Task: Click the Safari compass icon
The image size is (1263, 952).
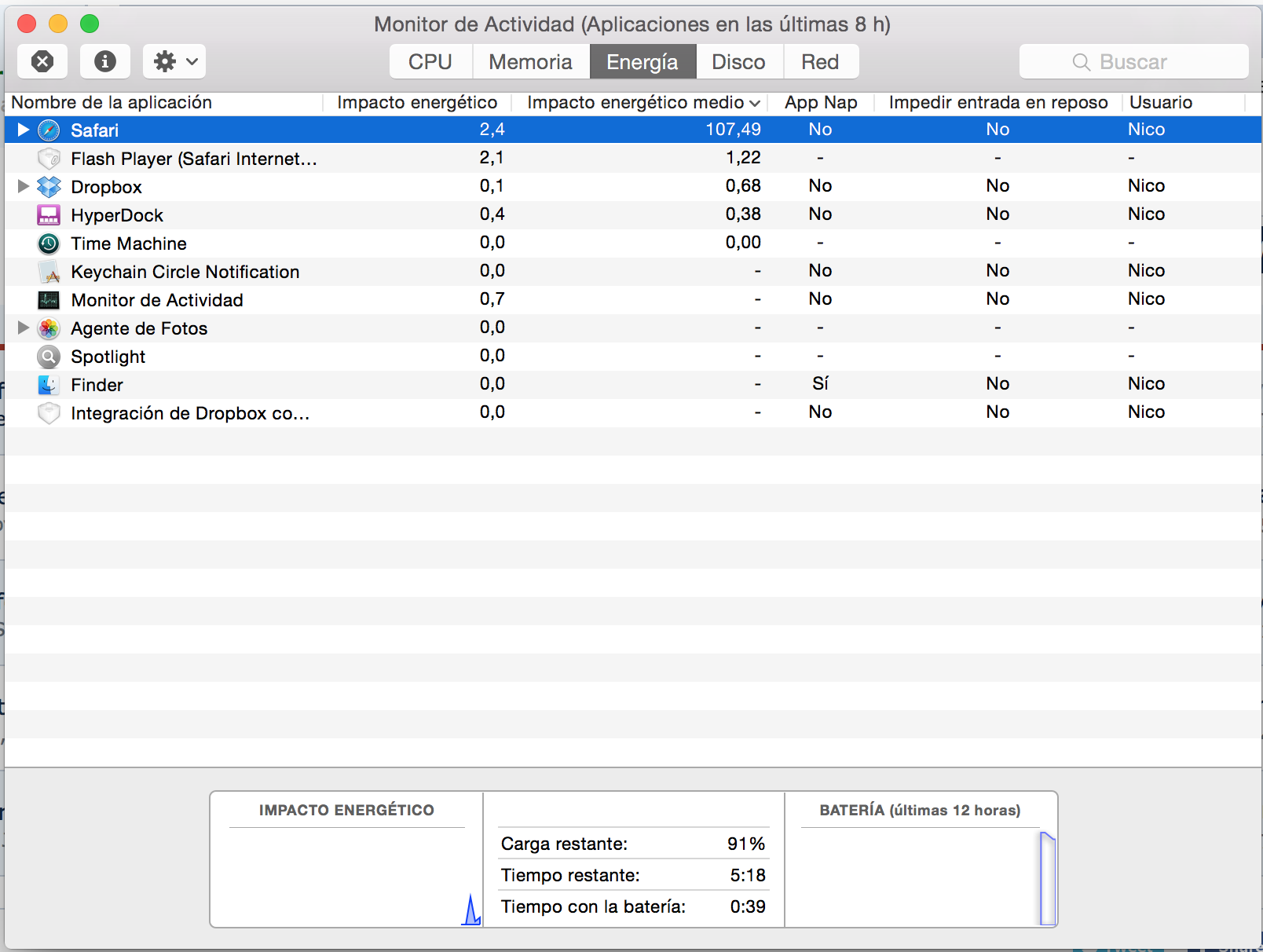Action: tap(49, 130)
